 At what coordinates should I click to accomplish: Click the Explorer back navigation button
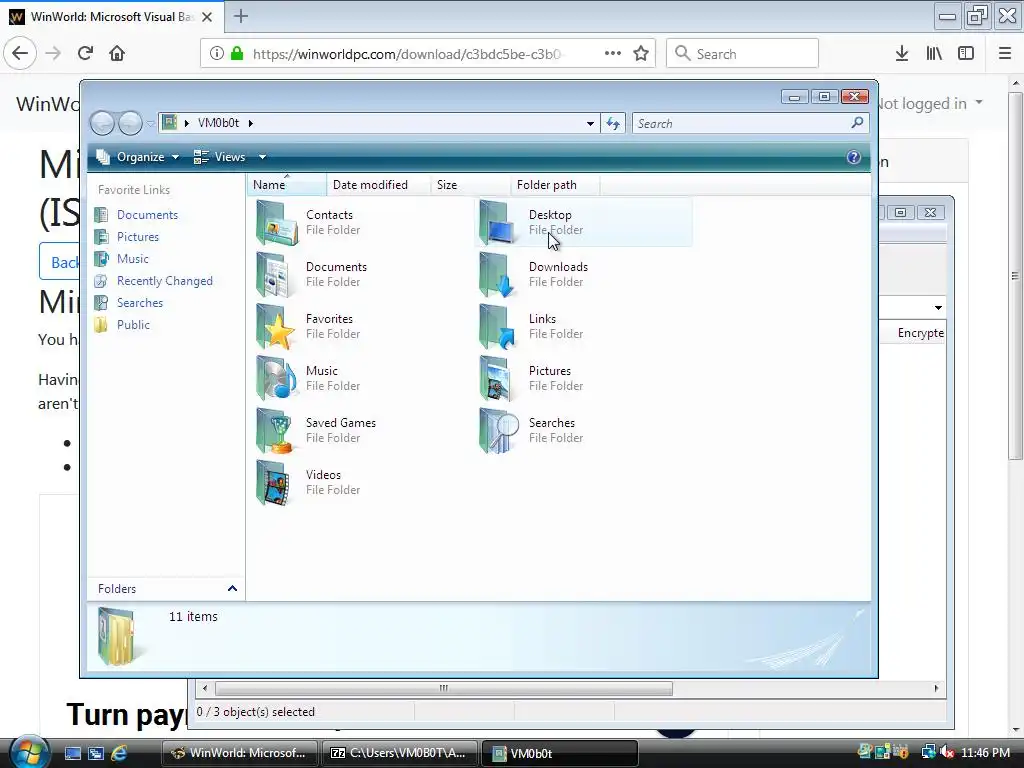tap(102, 123)
